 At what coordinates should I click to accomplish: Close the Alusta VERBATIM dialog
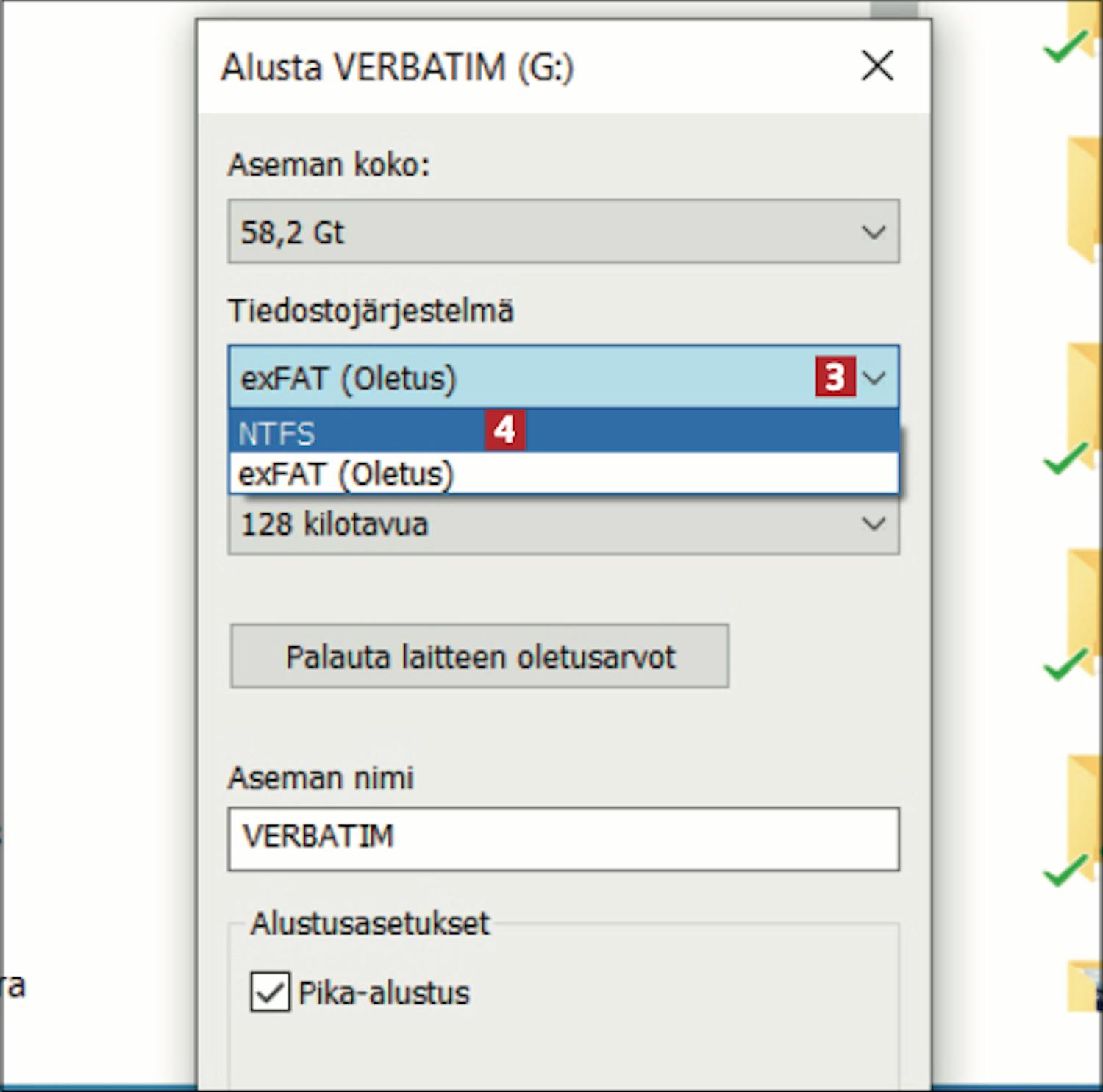click(x=877, y=66)
